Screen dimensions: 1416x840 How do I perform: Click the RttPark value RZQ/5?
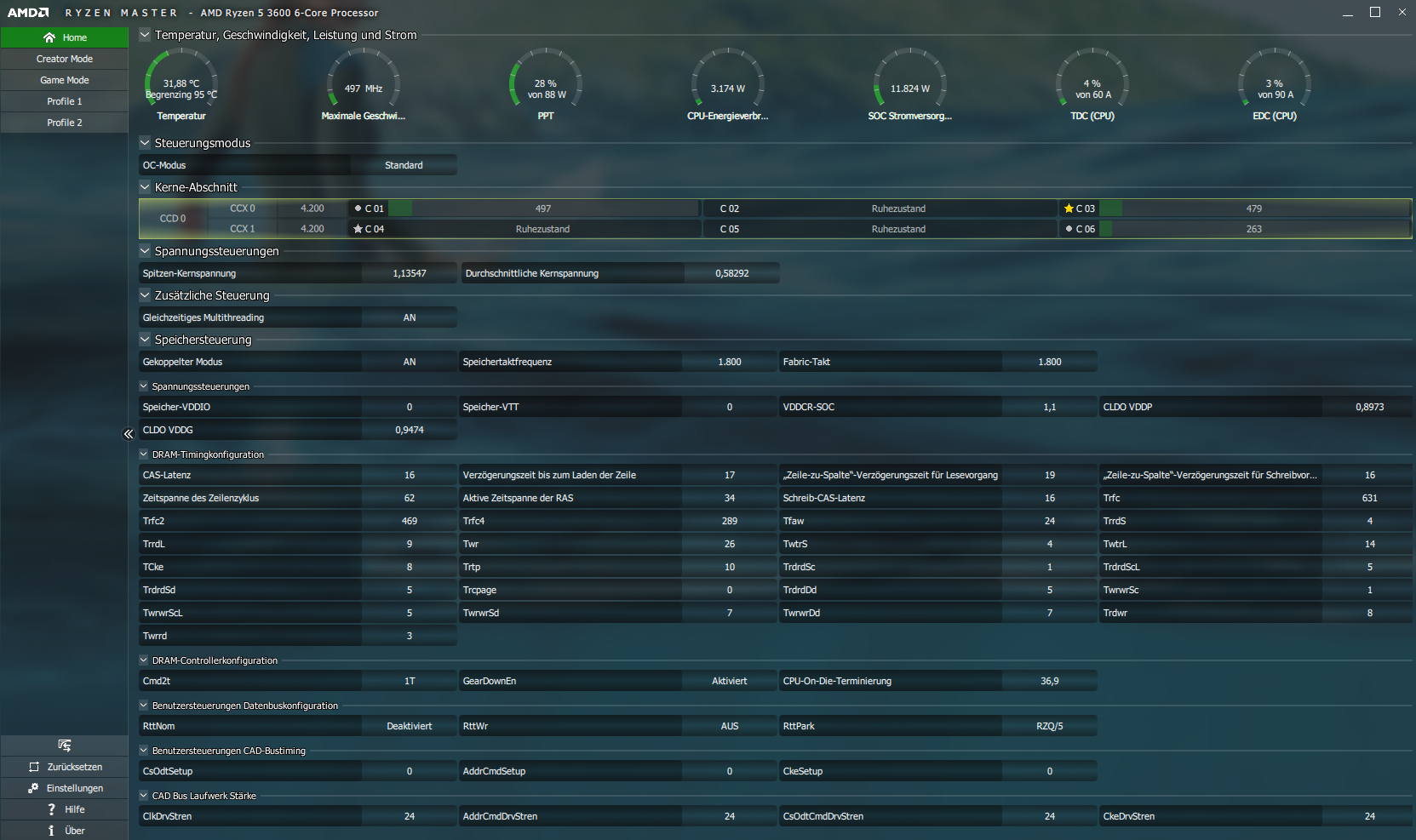[1050, 726]
